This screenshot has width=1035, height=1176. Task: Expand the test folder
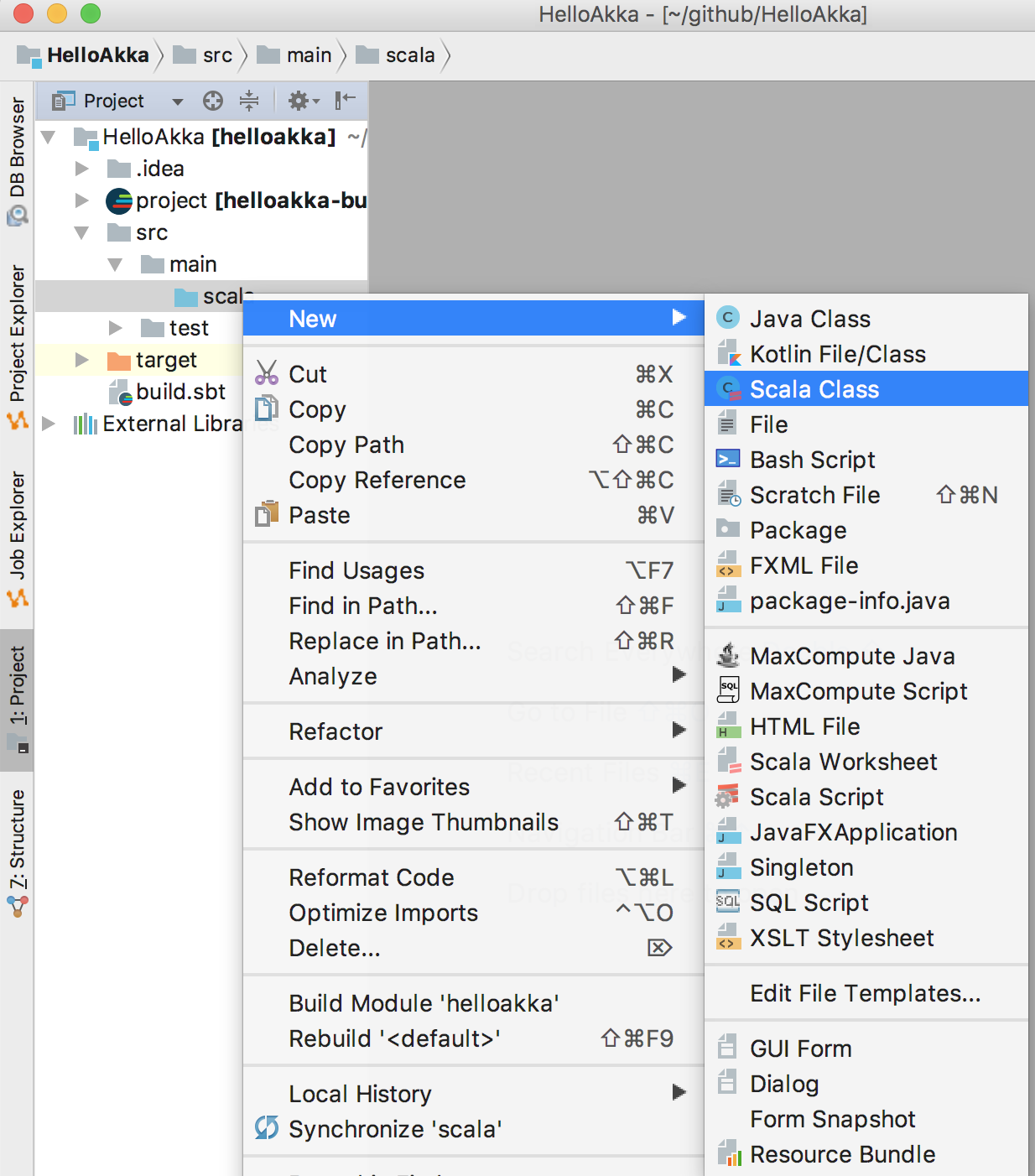coord(116,328)
